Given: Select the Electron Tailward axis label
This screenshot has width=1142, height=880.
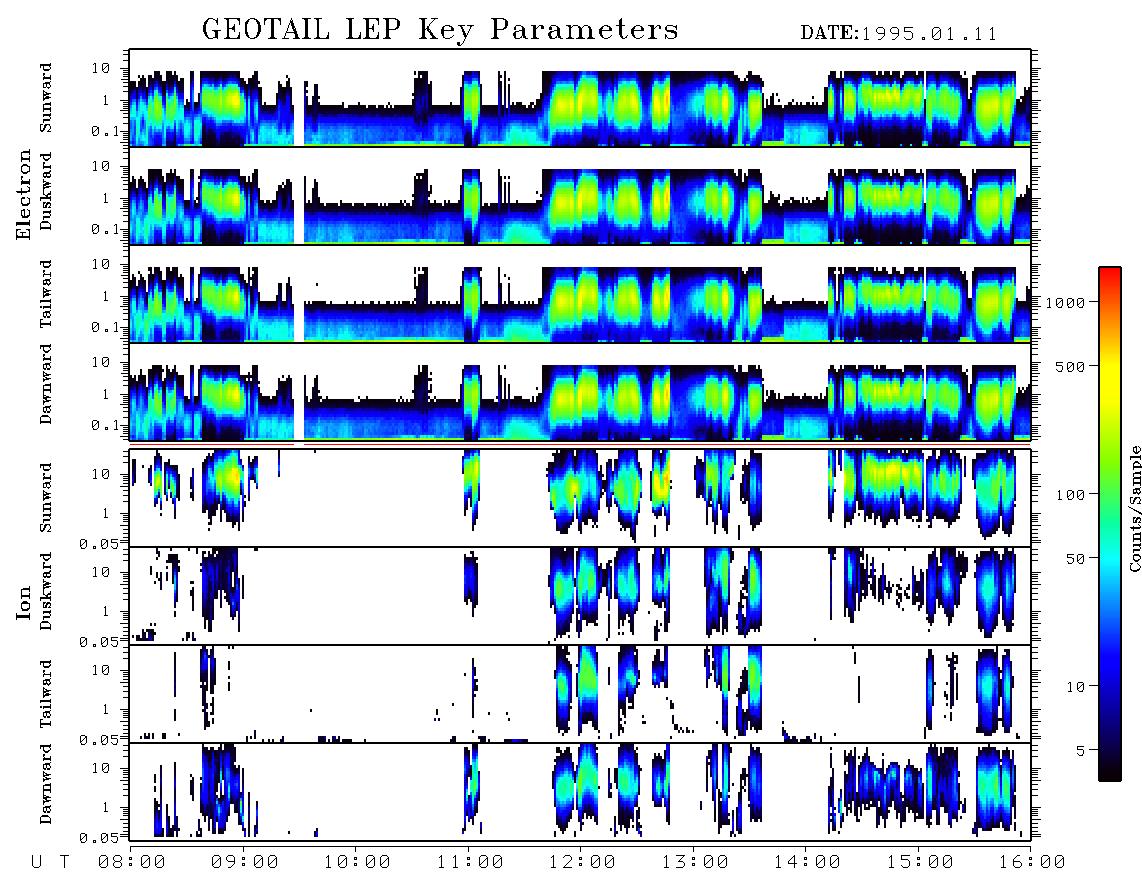Looking at the screenshot, I should pos(45,294).
